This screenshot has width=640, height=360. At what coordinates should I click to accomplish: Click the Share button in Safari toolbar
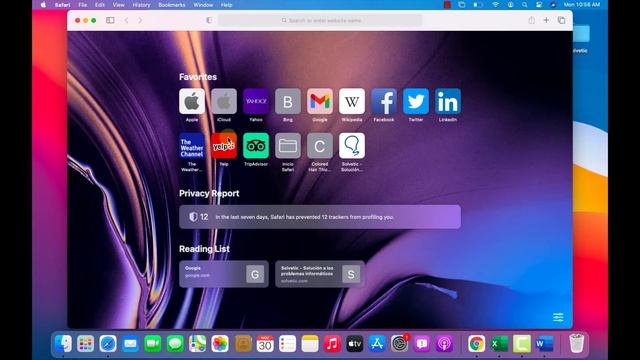click(531, 20)
